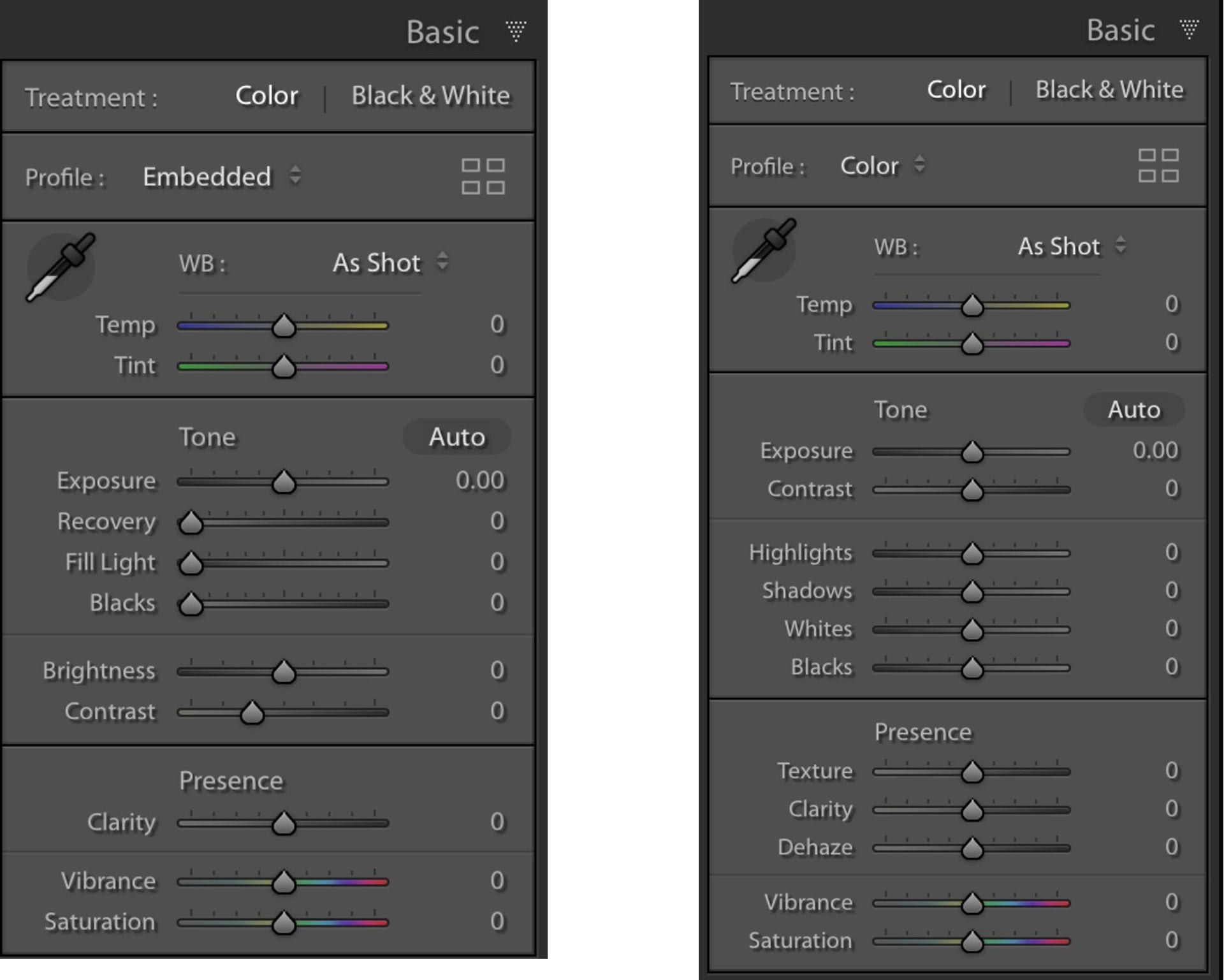
Task: Click the Highlights slider handle
Action: click(972, 554)
